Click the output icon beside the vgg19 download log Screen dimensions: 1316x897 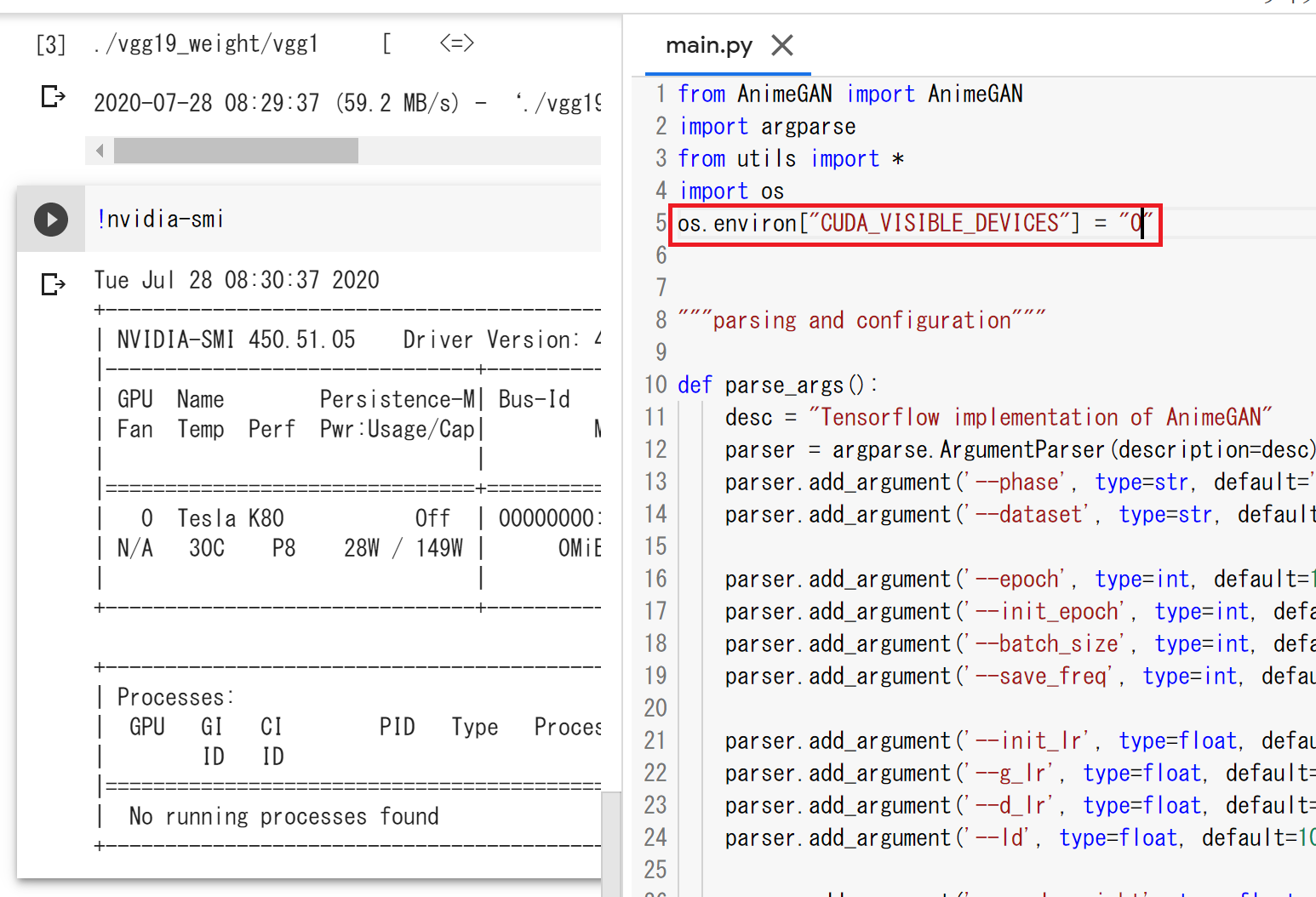53,97
